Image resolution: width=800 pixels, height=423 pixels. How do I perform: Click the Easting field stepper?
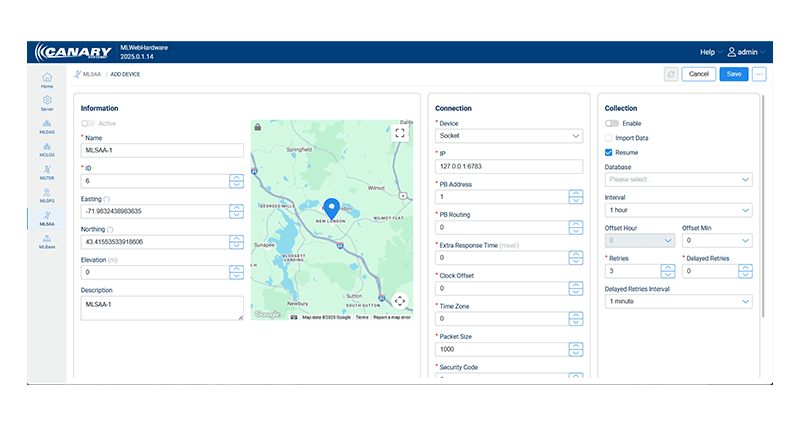point(236,211)
